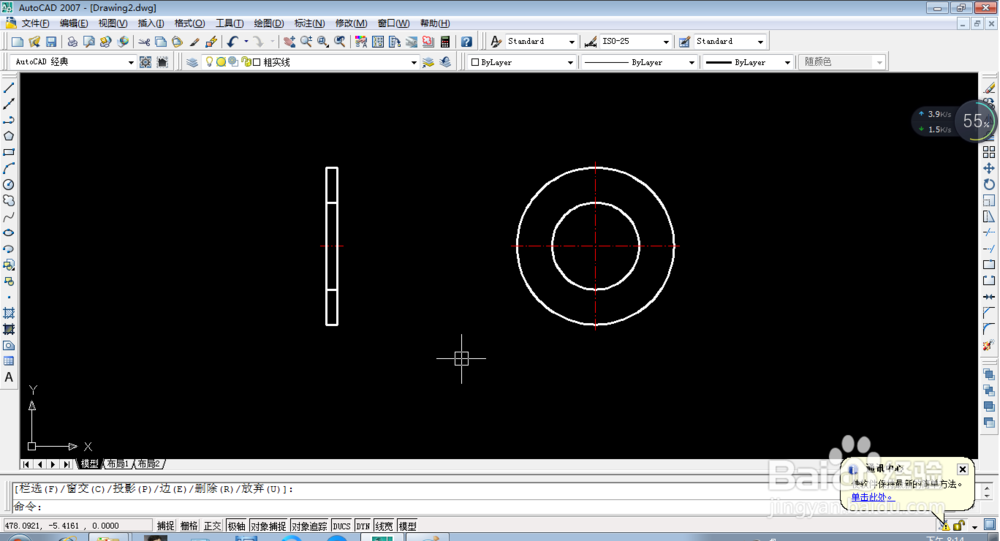Click the coordinates readout in status bar
1000x541 pixels.
coord(77,526)
